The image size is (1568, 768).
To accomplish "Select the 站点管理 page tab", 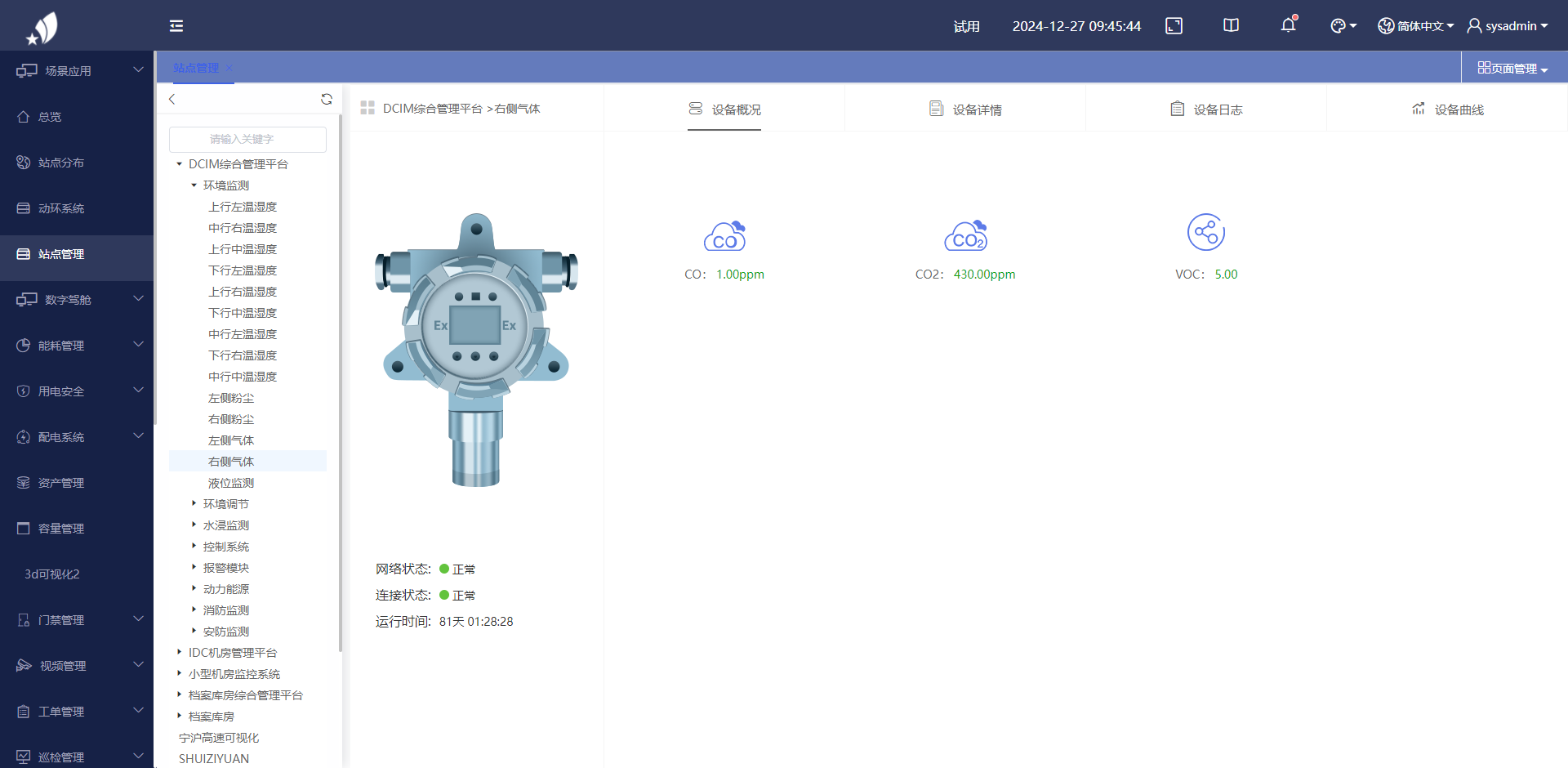I will 196,68.
